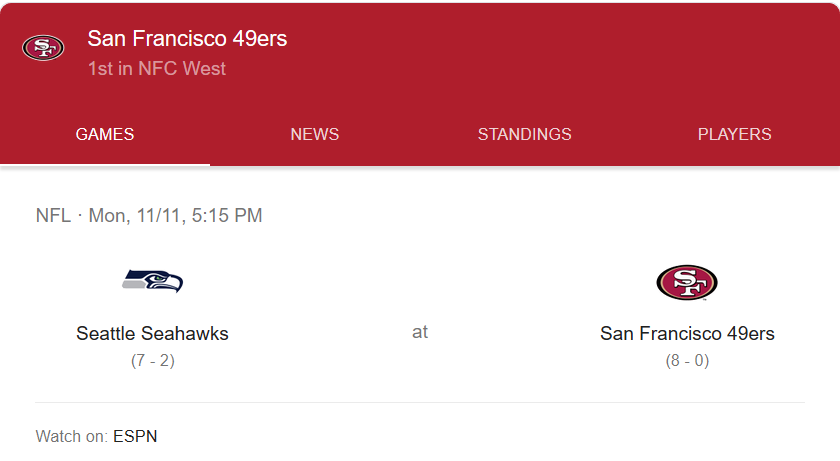Image resolution: width=840 pixels, height=461 pixels.
Task: Click the ESPN watch link
Action: [135, 436]
